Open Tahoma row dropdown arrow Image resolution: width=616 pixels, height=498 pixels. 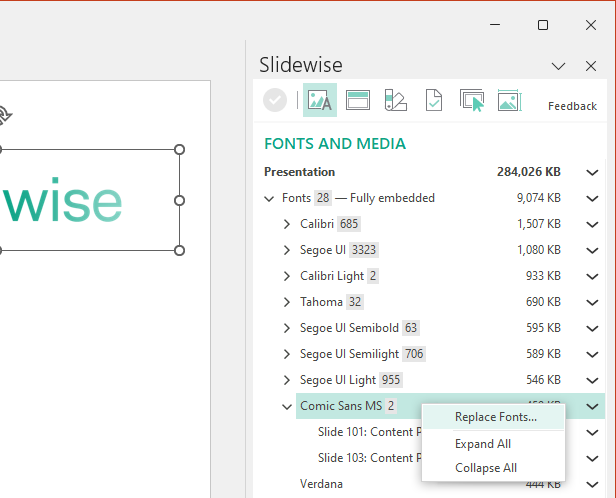tap(592, 302)
